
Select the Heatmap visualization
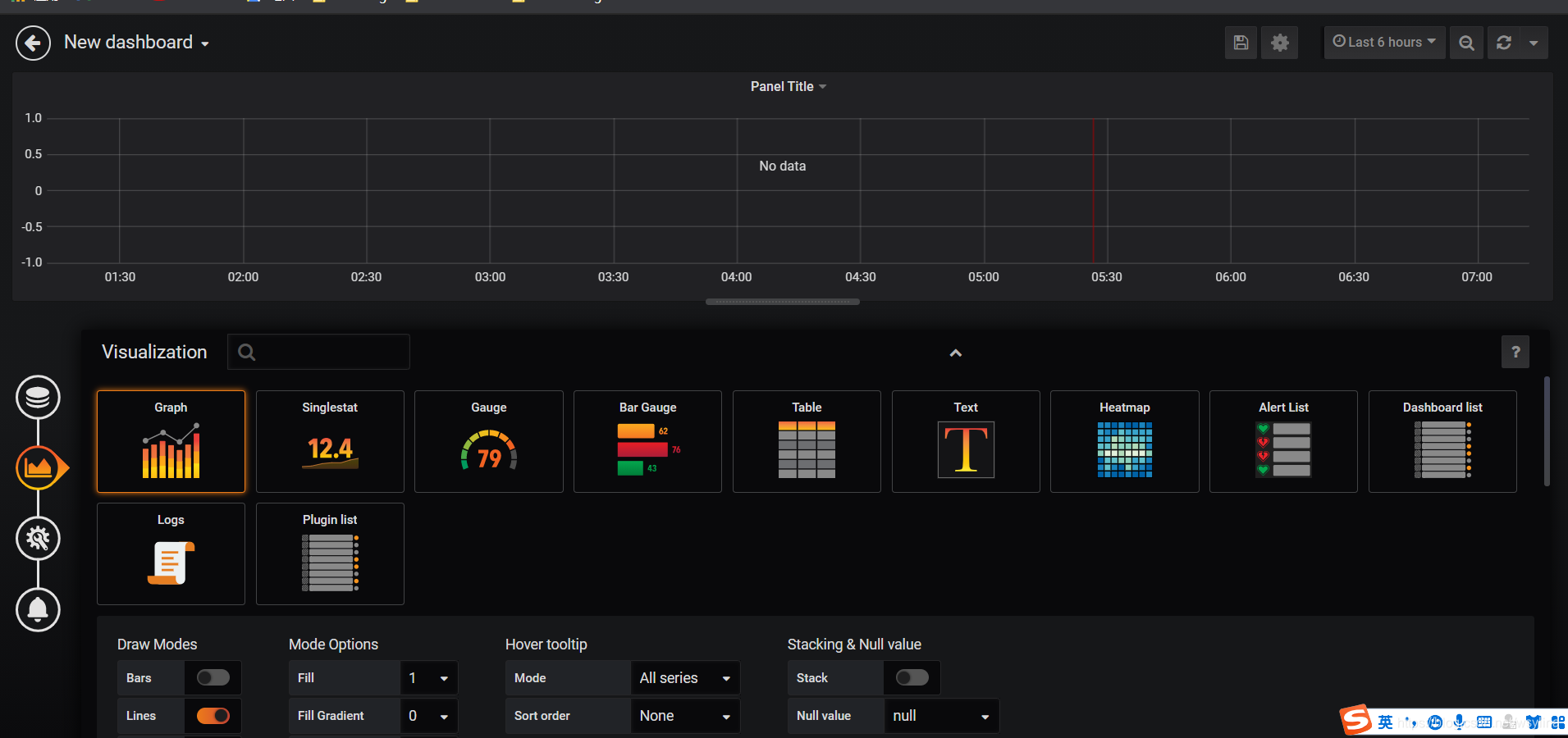pos(1125,441)
